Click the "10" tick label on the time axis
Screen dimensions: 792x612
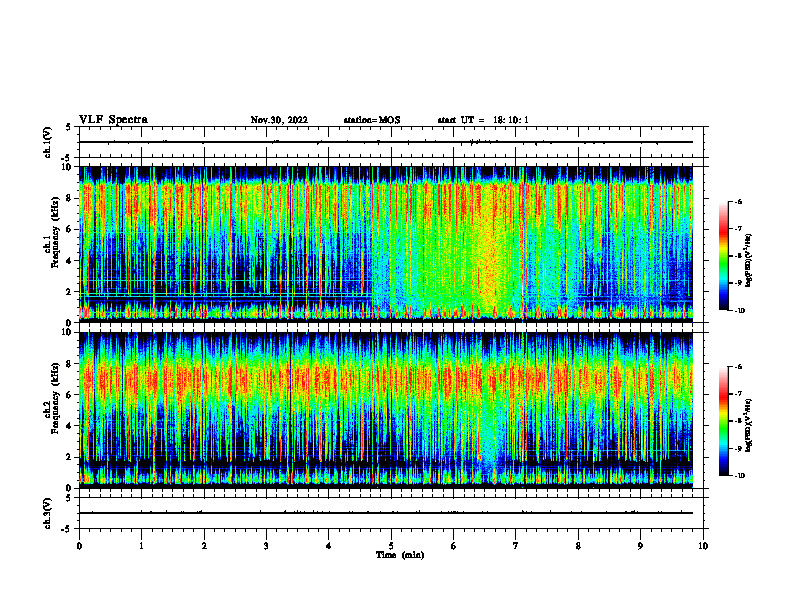(703, 546)
